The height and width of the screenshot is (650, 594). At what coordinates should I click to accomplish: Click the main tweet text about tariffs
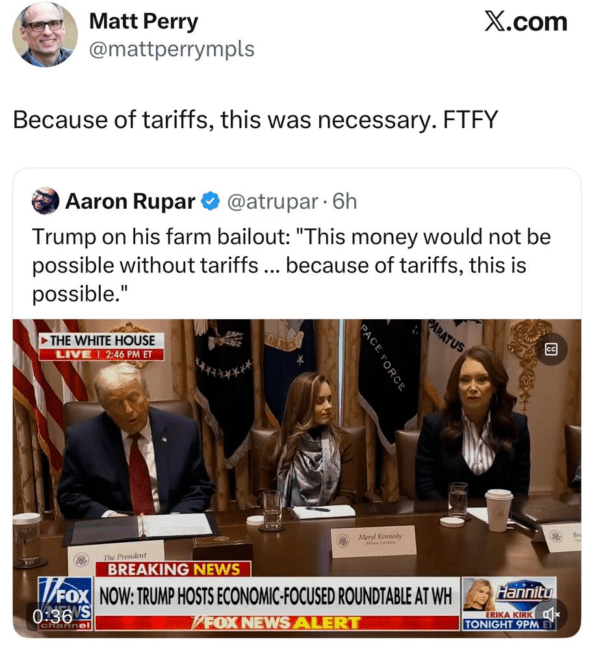pyautogui.click(x=255, y=120)
